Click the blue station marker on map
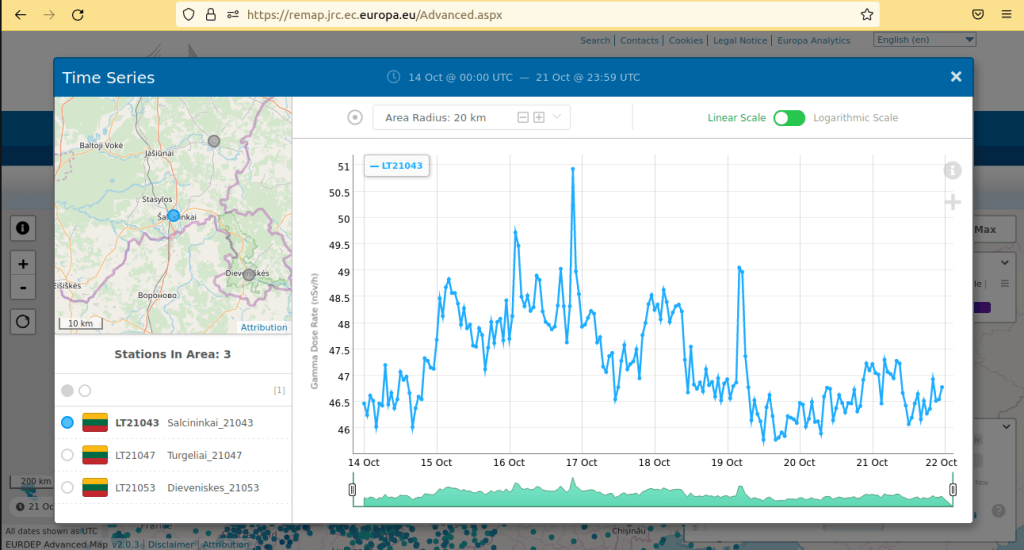The width and height of the screenshot is (1024, 550). click(173, 215)
